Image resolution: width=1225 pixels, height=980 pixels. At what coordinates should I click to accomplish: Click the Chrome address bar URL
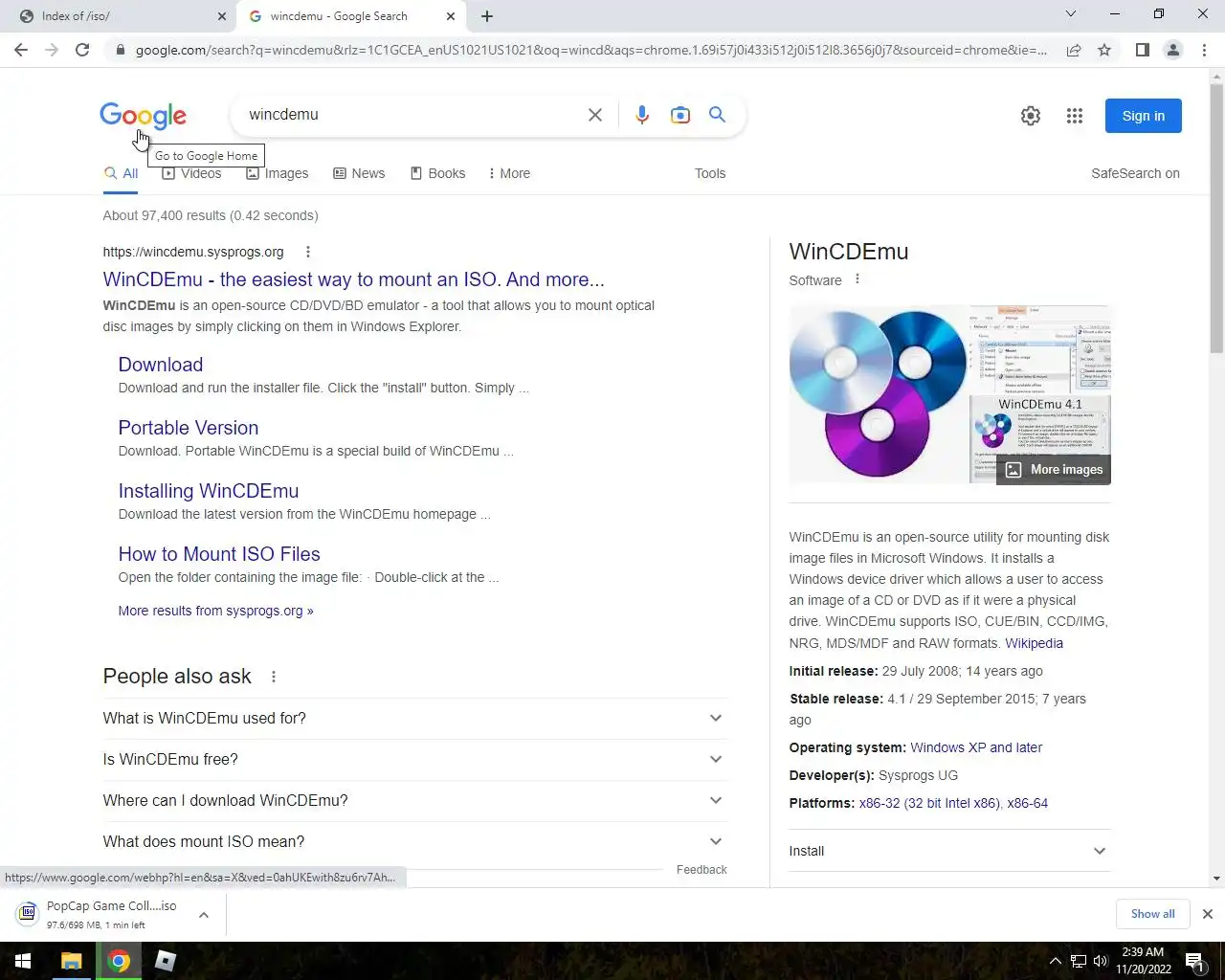(x=590, y=50)
